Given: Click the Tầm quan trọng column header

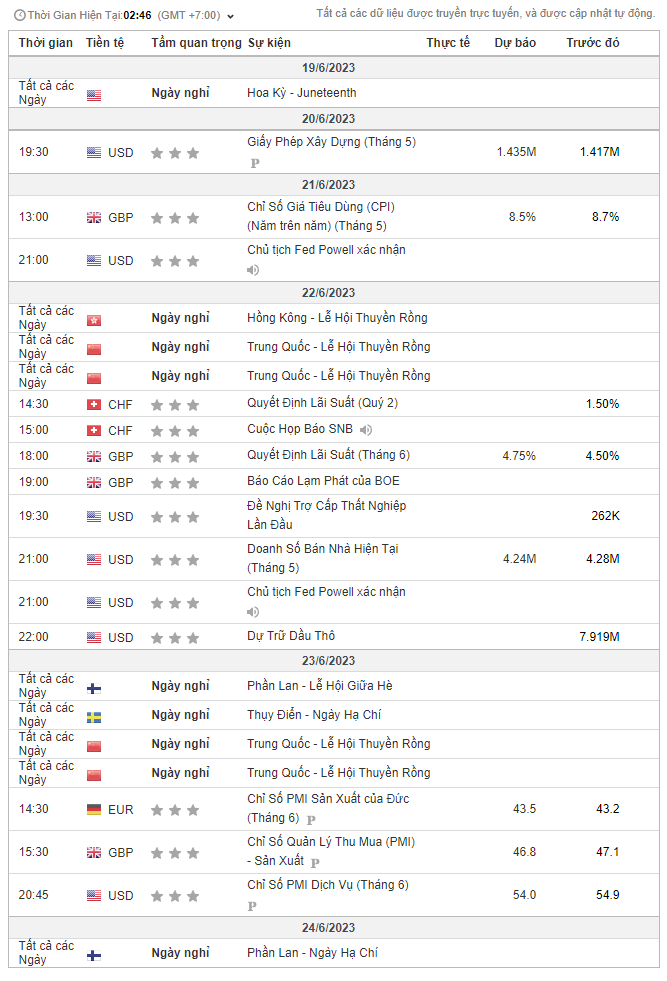Looking at the screenshot, I should click(x=196, y=43).
